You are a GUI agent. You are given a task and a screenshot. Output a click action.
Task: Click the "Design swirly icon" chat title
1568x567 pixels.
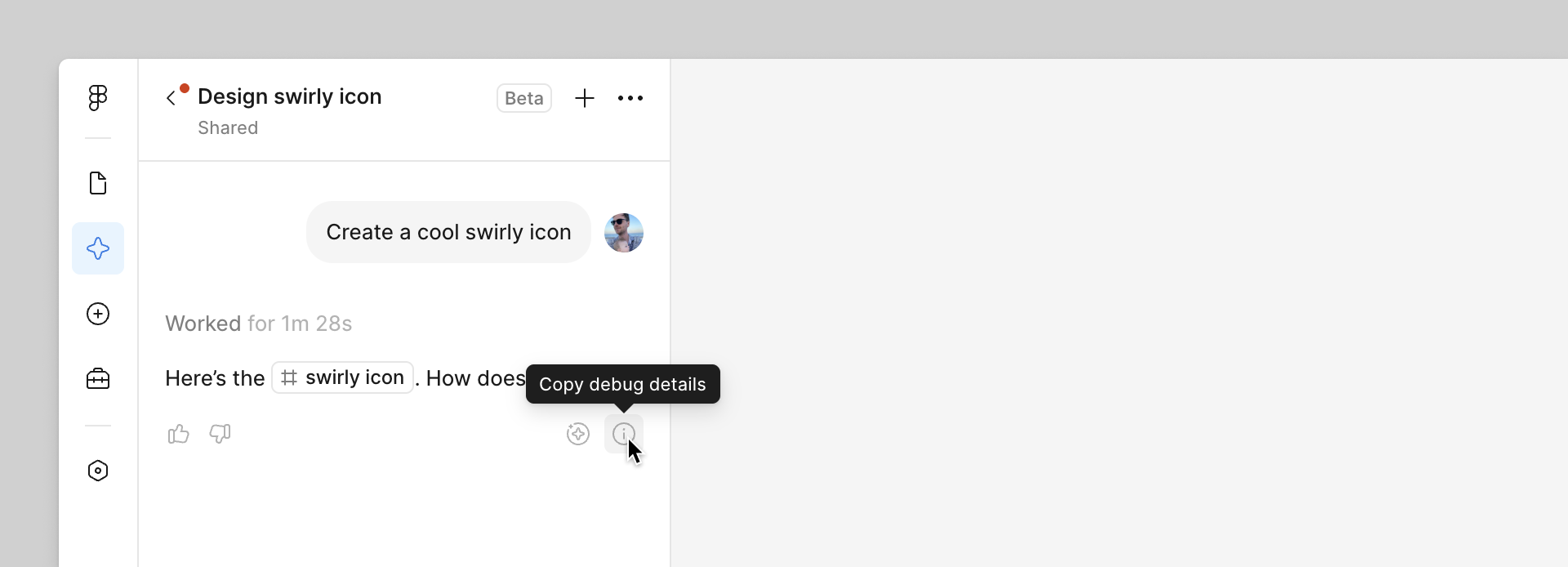(x=290, y=96)
